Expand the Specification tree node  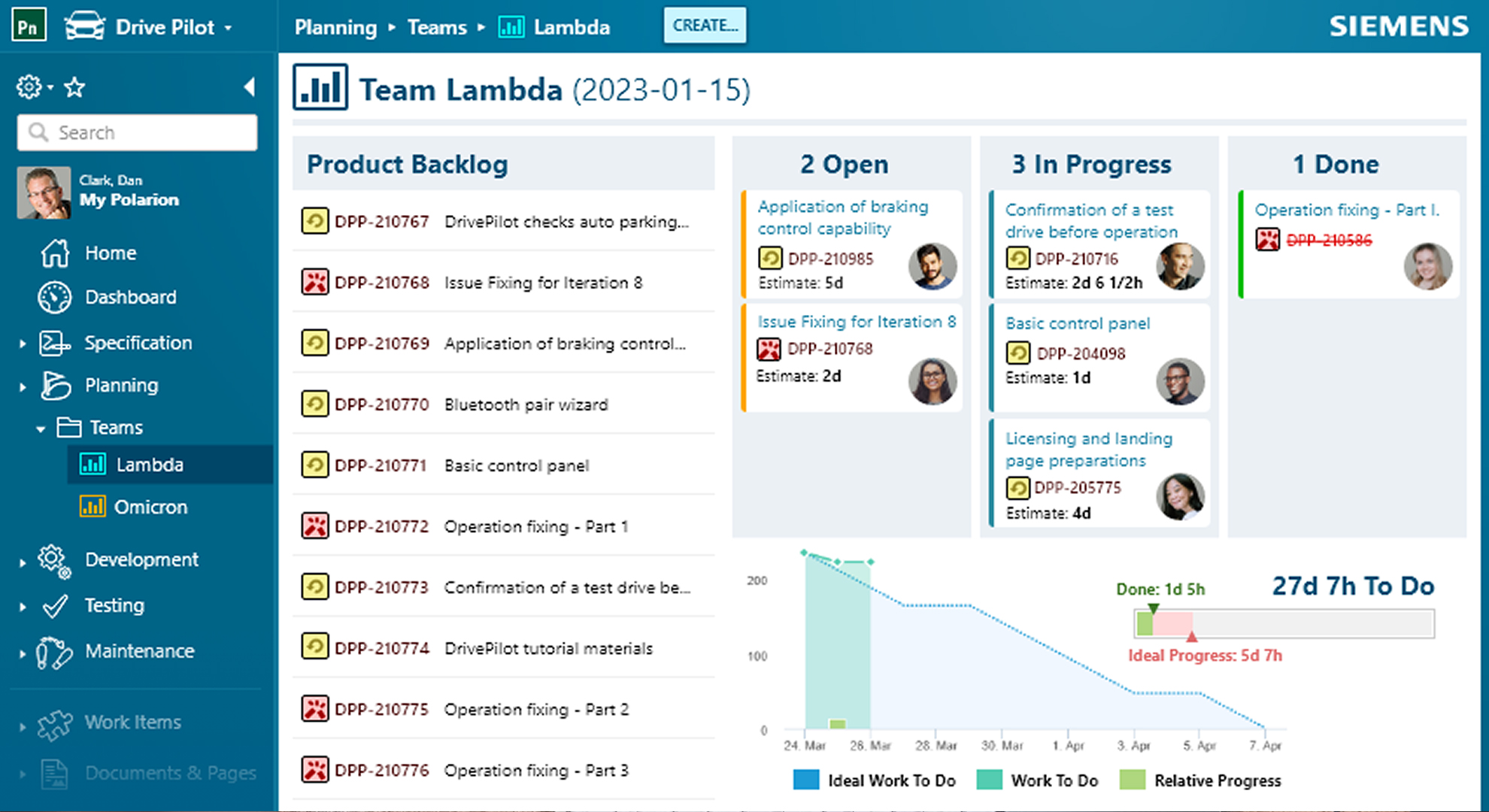(x=23, y=344)
